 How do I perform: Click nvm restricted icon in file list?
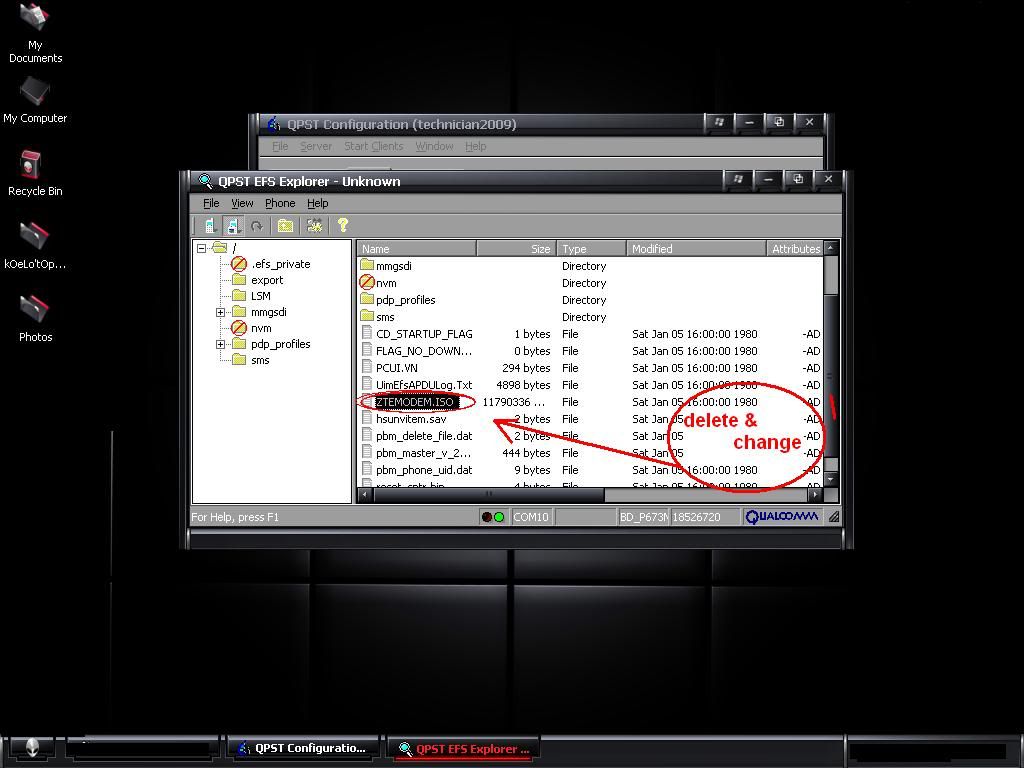366,282
